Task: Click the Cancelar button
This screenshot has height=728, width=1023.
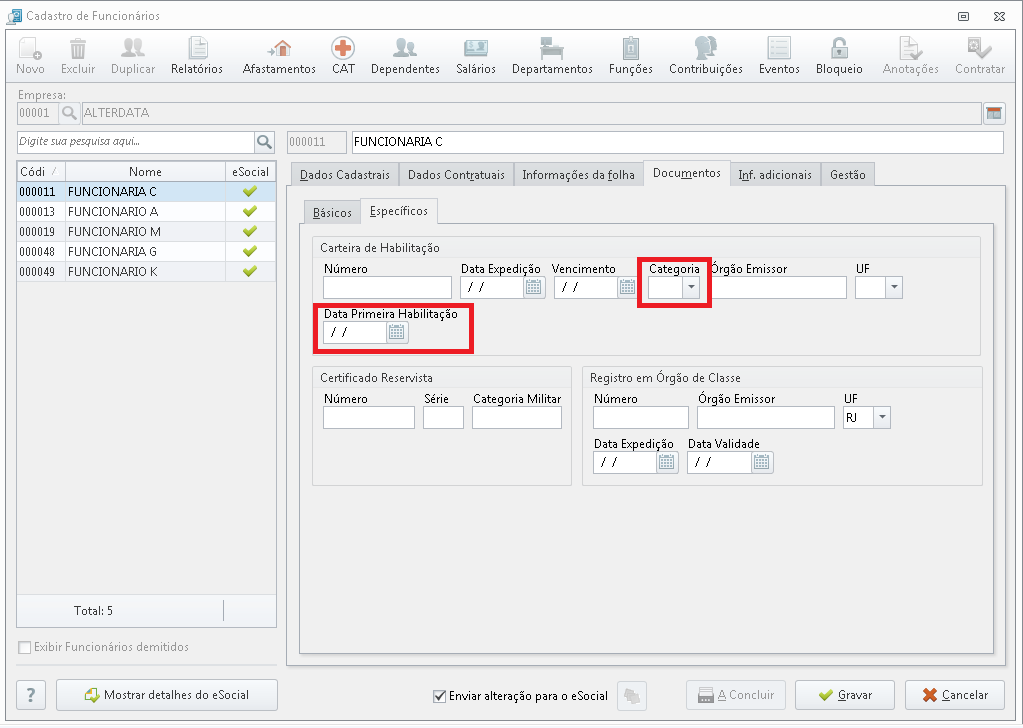Action: coord(955,695)
